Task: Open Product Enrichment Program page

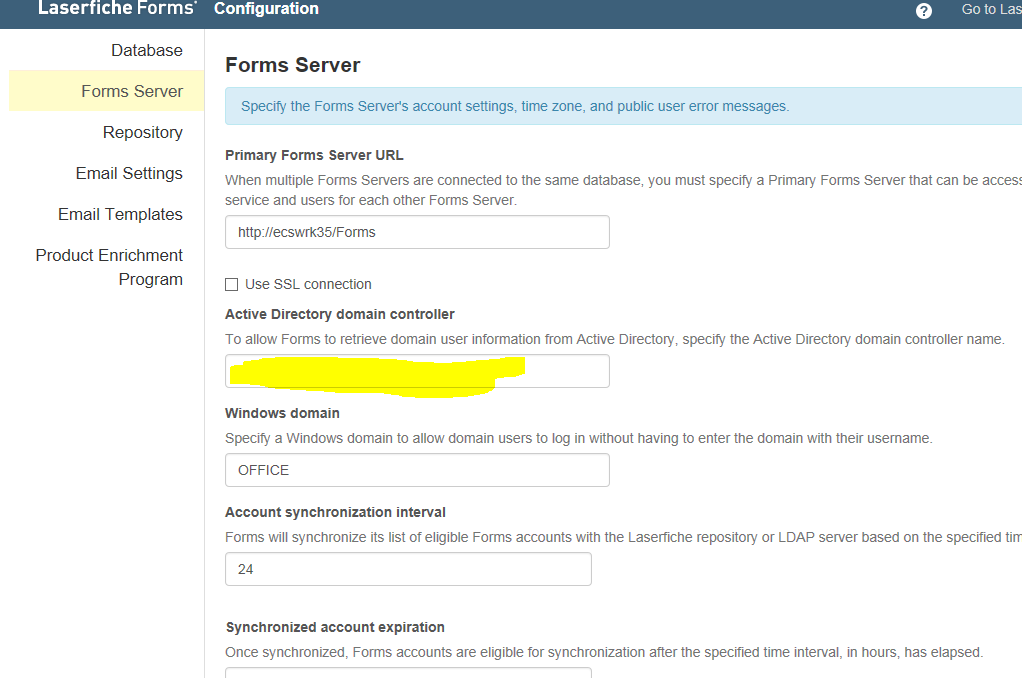Action: (109, 267)
